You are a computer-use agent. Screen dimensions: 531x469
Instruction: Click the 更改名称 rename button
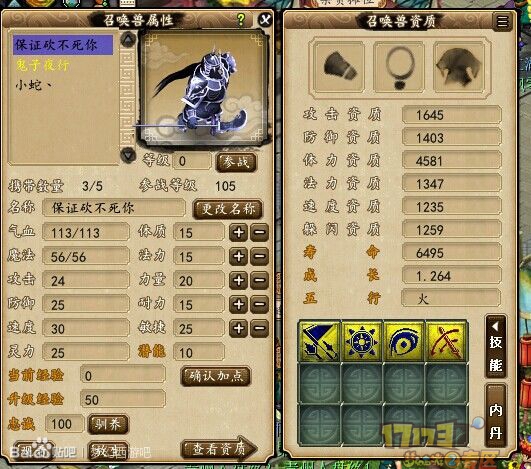[228, 209]
